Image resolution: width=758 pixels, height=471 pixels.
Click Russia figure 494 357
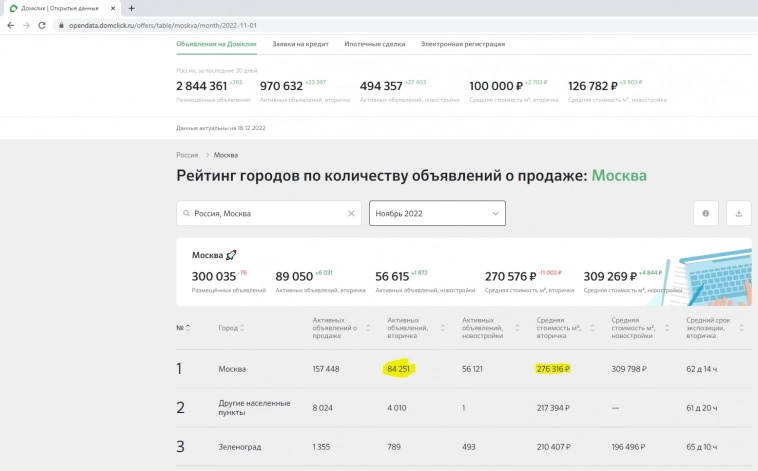[x=381, y=86]
